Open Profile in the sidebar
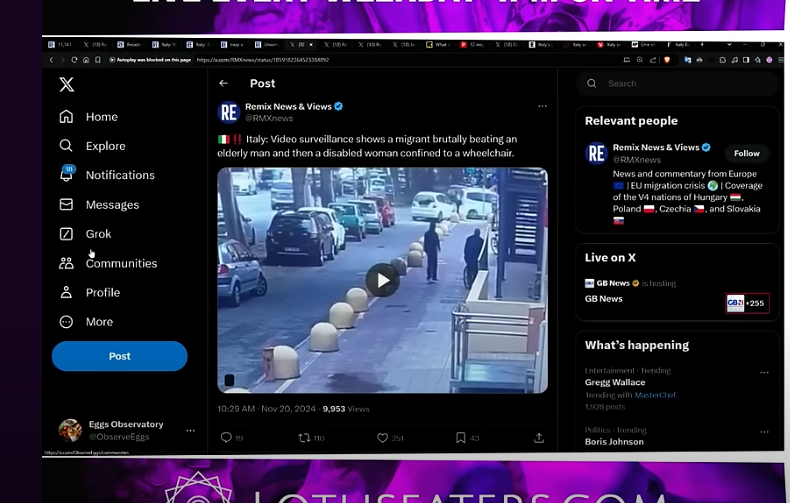This screenshot has height=503, width=790. coord(90,292)
